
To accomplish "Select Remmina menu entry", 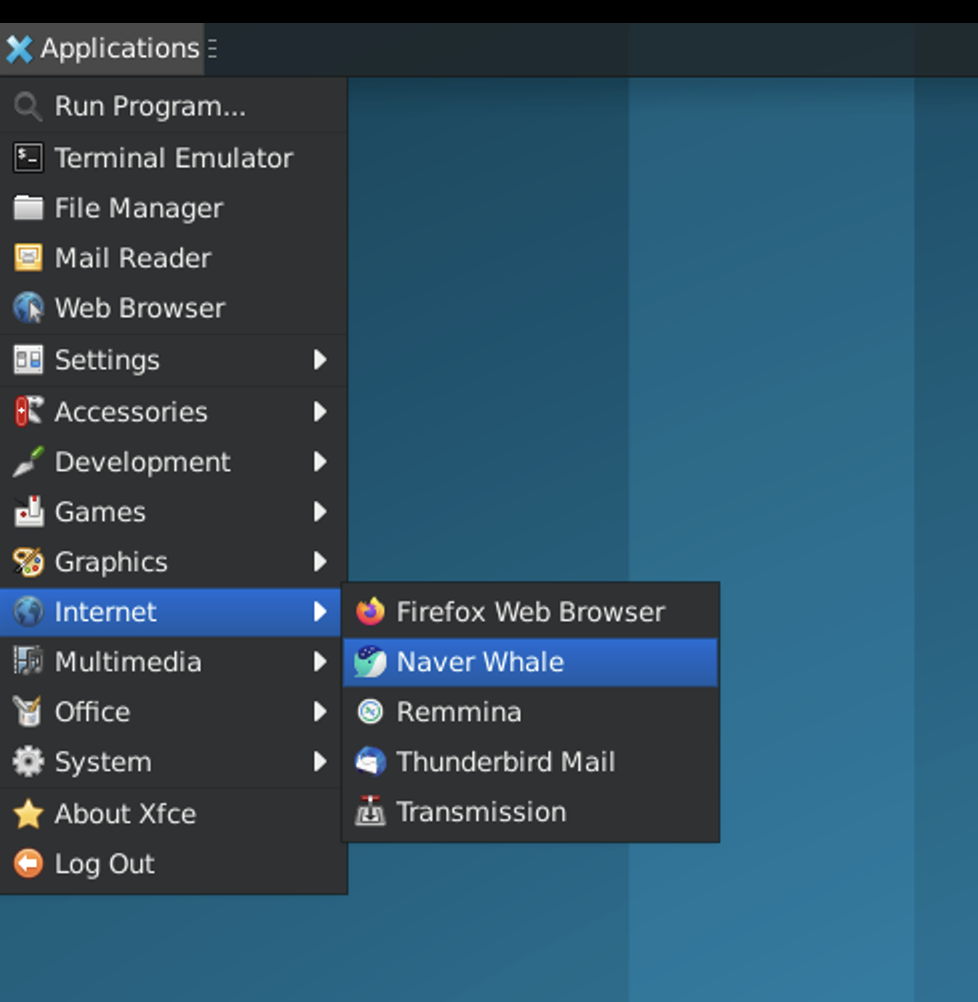I will (530, 712).
